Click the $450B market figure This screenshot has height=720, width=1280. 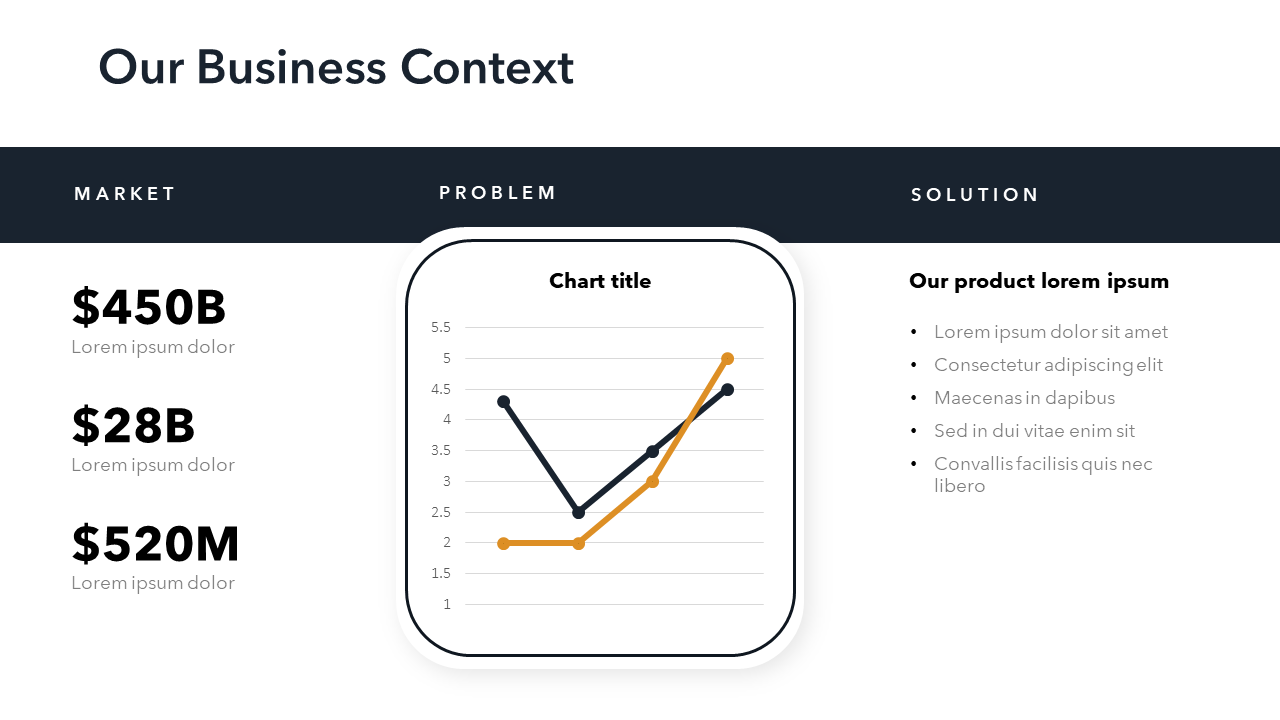tap(149, 307)
